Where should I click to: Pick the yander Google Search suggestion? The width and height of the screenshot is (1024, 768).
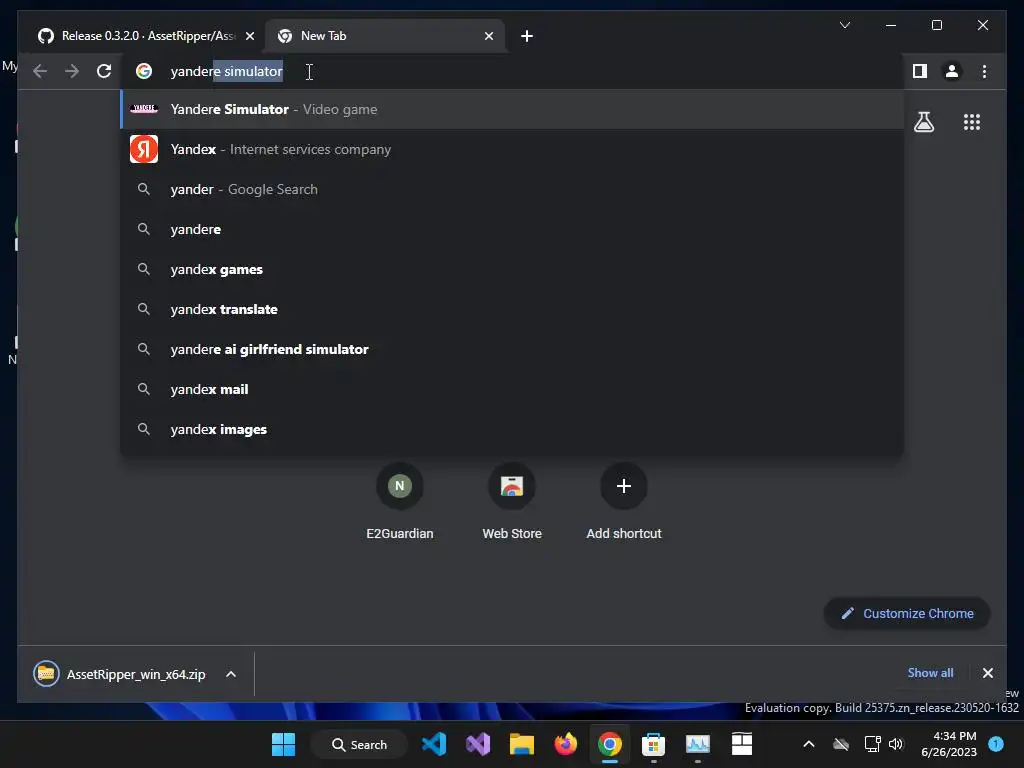[x=513, y=189]
